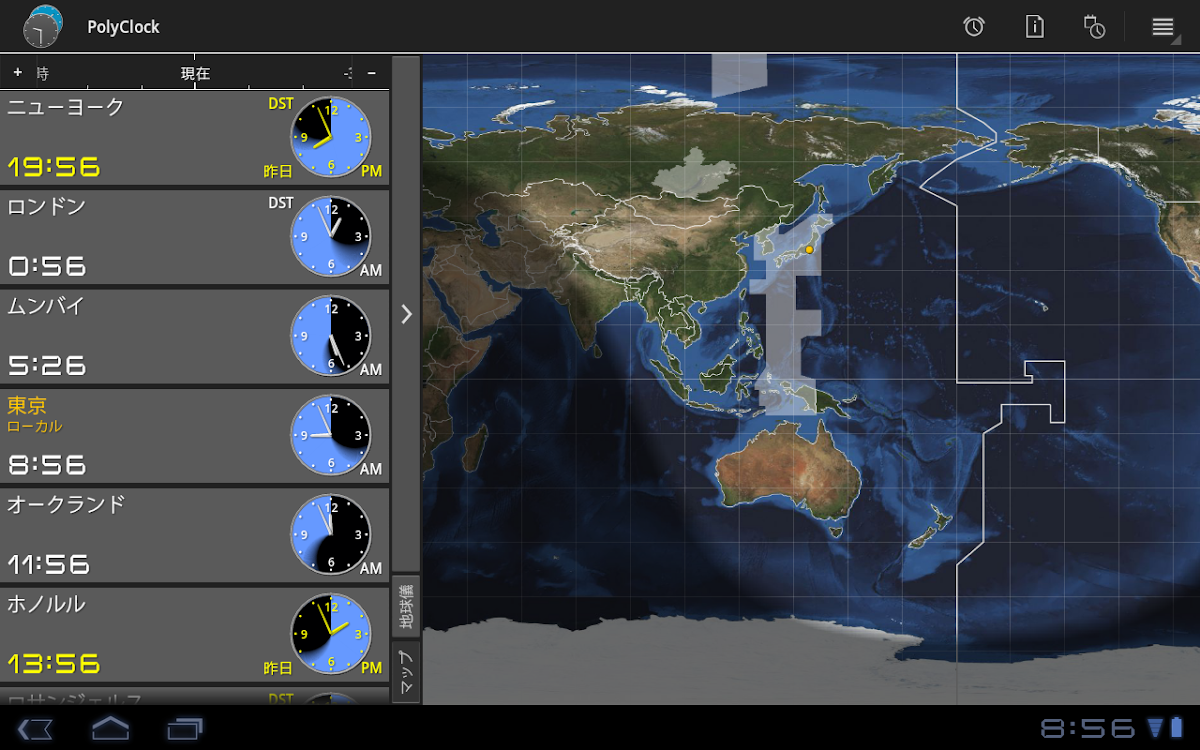The width and height of the screenshot is (1200, 750).
Task: Switch to the 地球儀 globe tab
Action: 406,606
